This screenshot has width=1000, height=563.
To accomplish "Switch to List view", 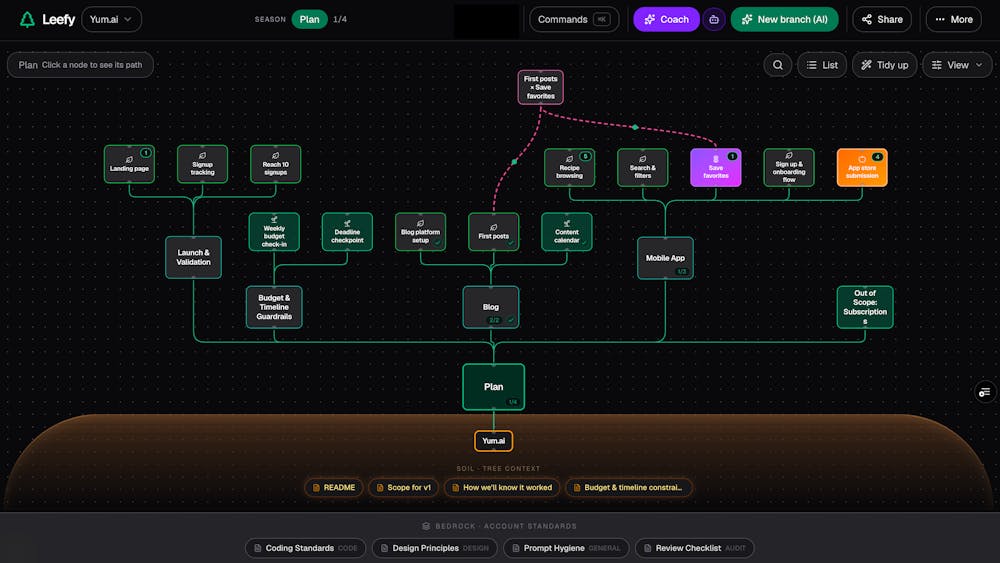I will click(822, 65).
